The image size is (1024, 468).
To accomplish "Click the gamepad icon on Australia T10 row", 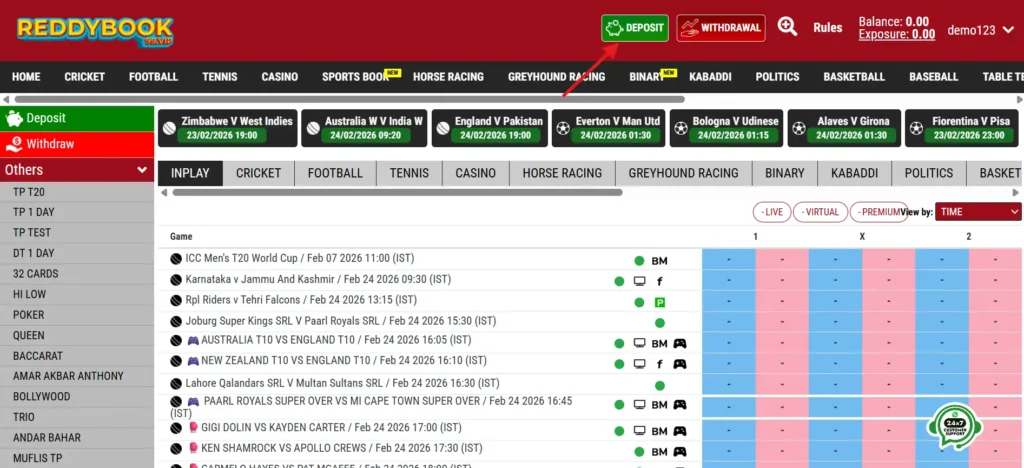I will 680,343.
